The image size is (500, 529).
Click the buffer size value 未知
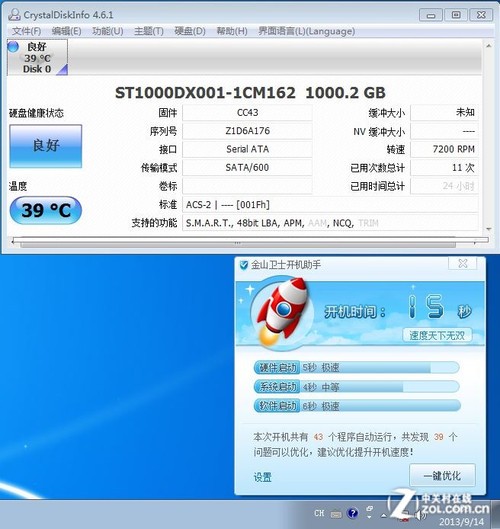[x=444, y=113]
